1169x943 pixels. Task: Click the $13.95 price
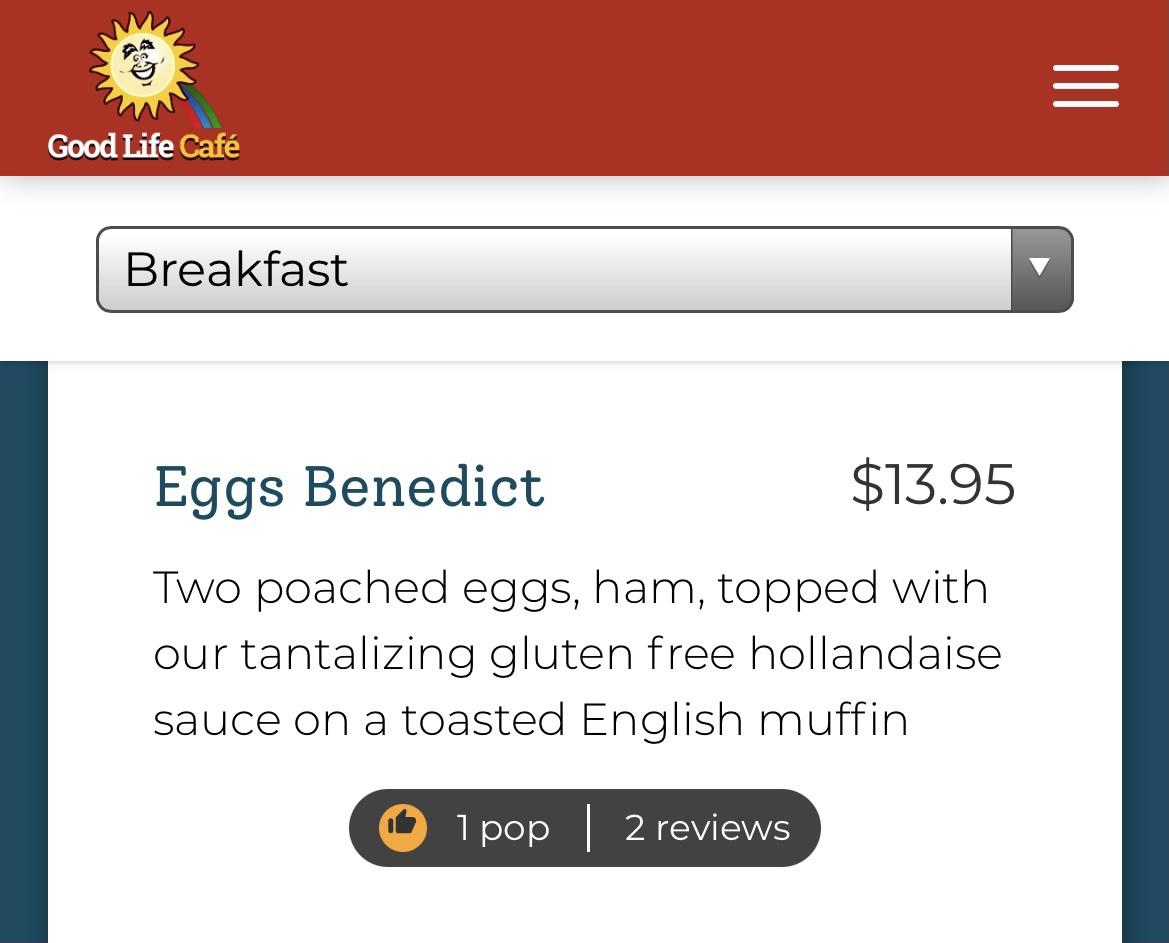(932, 484)
